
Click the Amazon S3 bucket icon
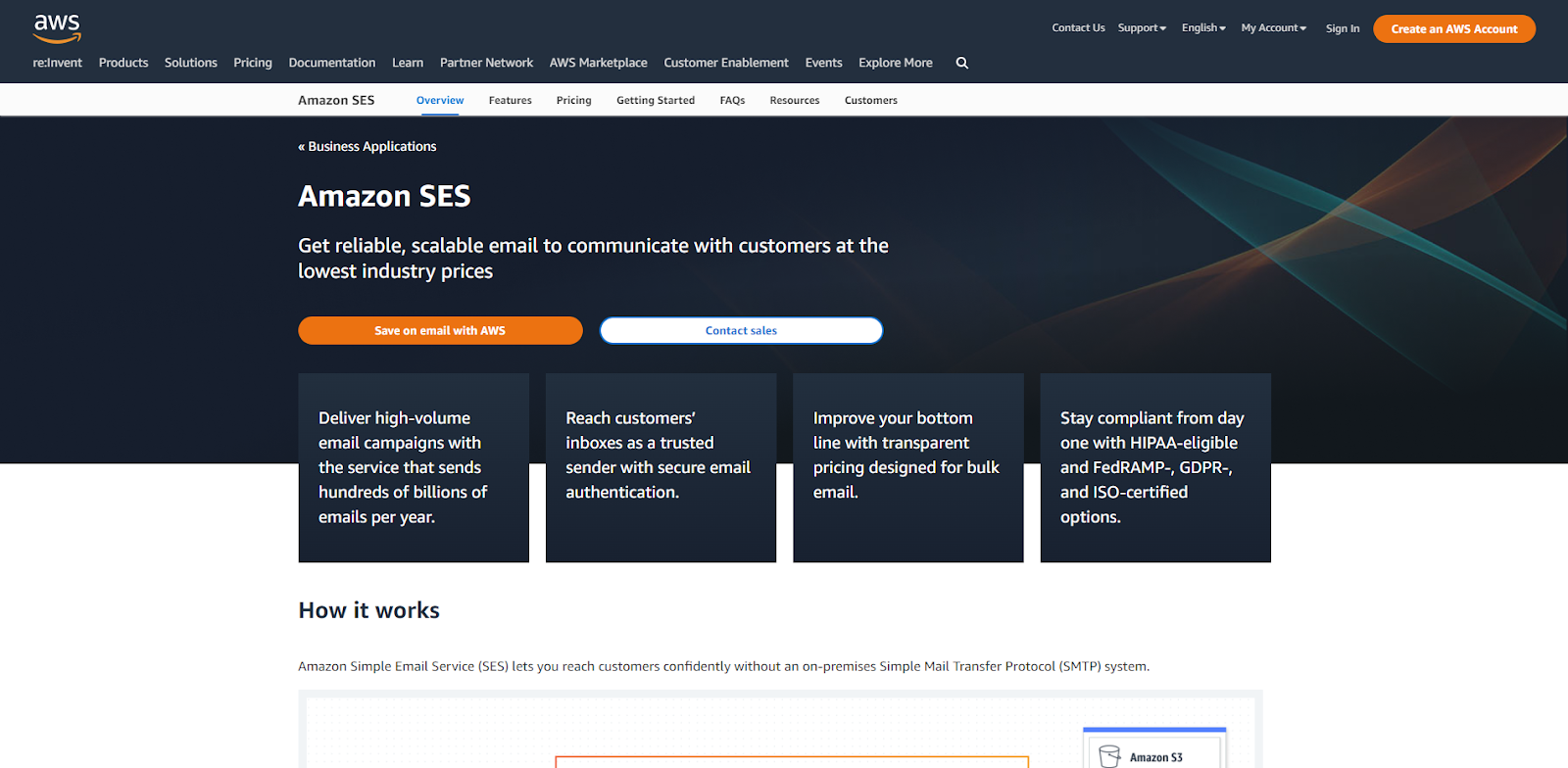(1109, 756)
